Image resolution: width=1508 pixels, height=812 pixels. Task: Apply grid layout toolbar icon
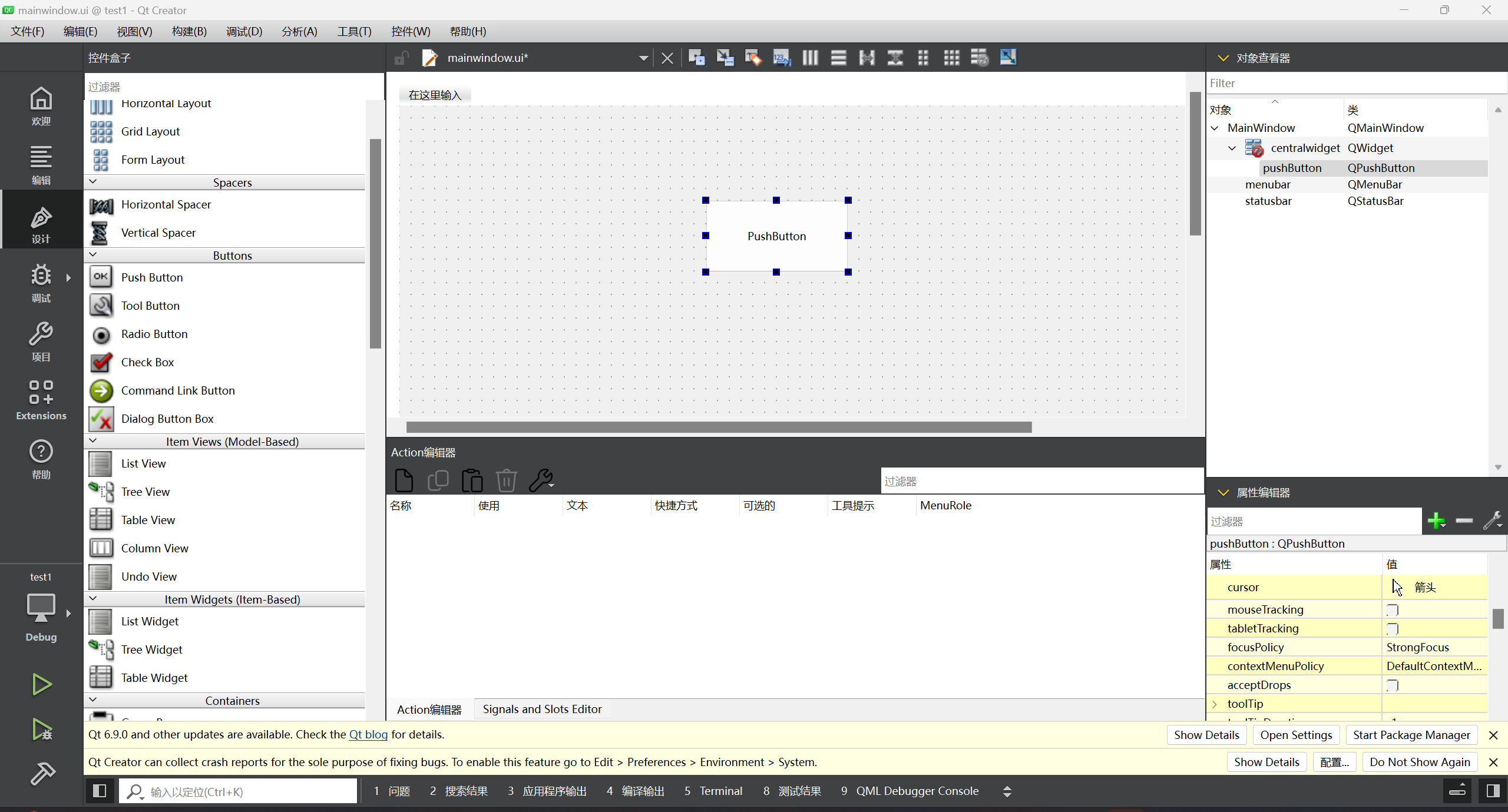click(x=951, y=58)
